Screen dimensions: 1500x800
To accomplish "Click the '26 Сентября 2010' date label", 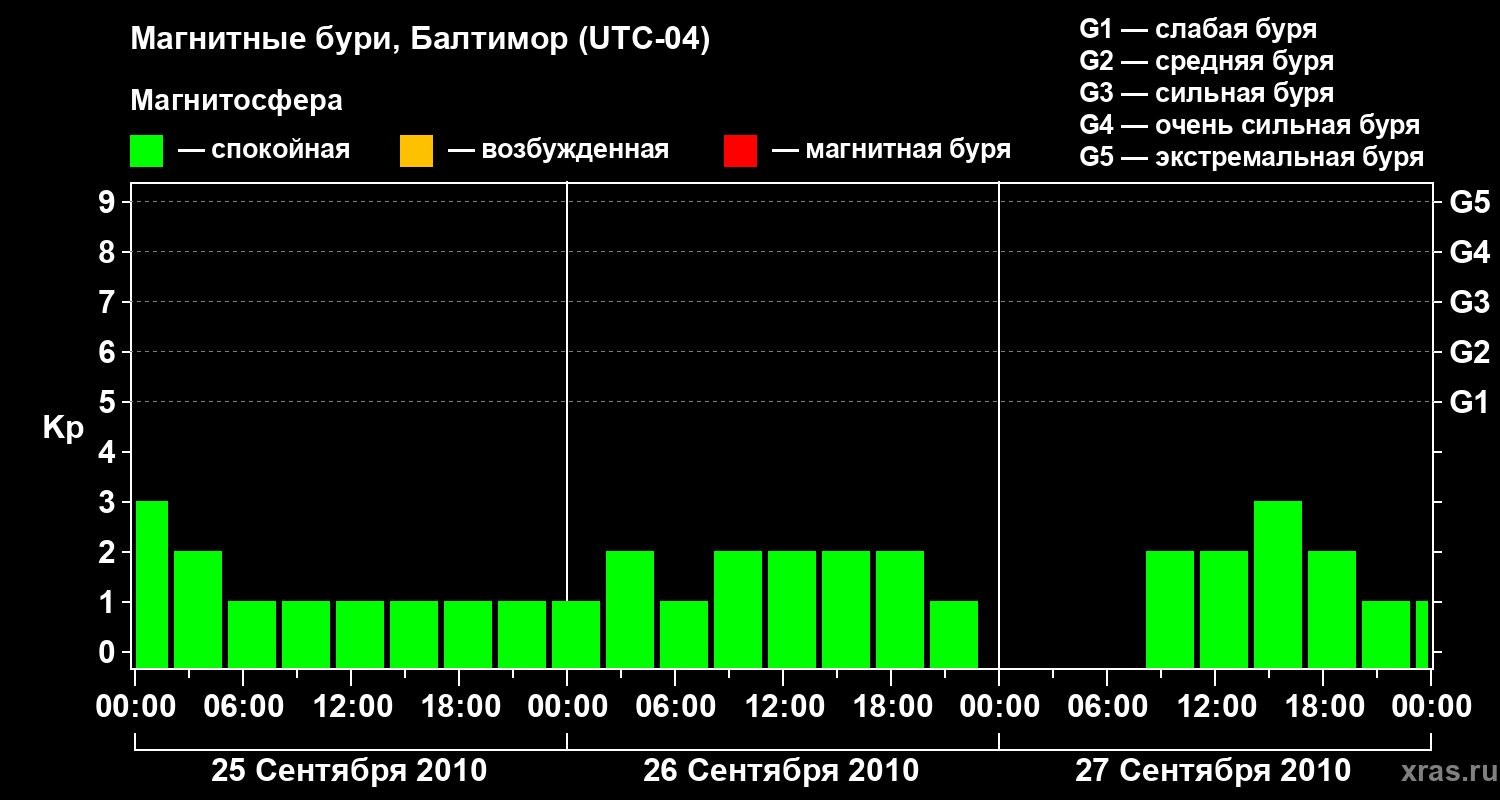I will point(781,771).
